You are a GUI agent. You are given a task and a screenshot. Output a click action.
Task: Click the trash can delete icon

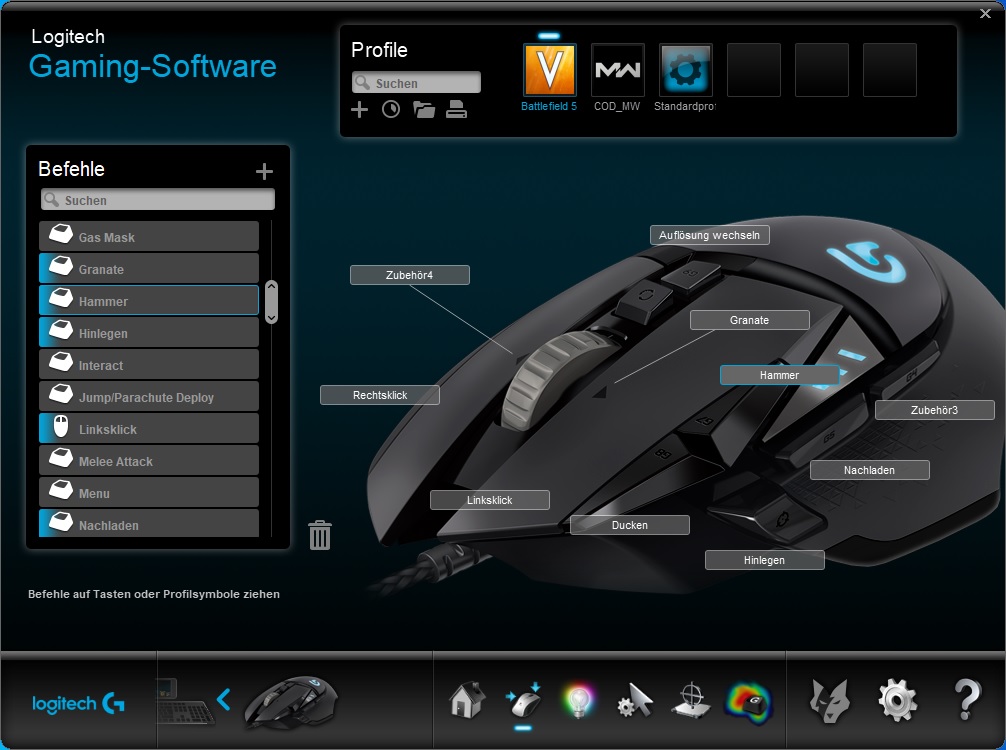[320, 535]
